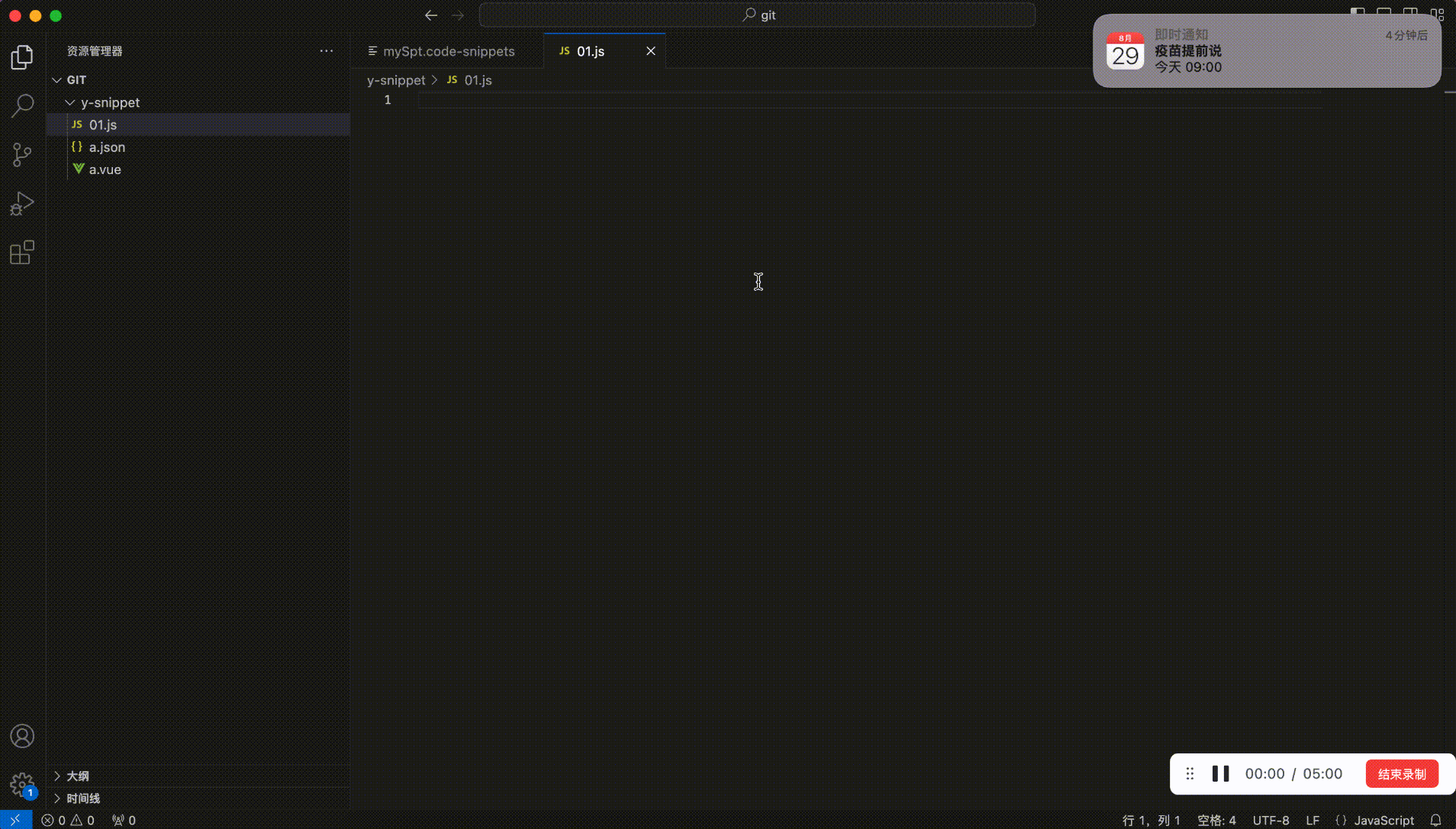Open the Run and Debug view icon
Viewport: 1456px width, 829px height.
point(22,203)
